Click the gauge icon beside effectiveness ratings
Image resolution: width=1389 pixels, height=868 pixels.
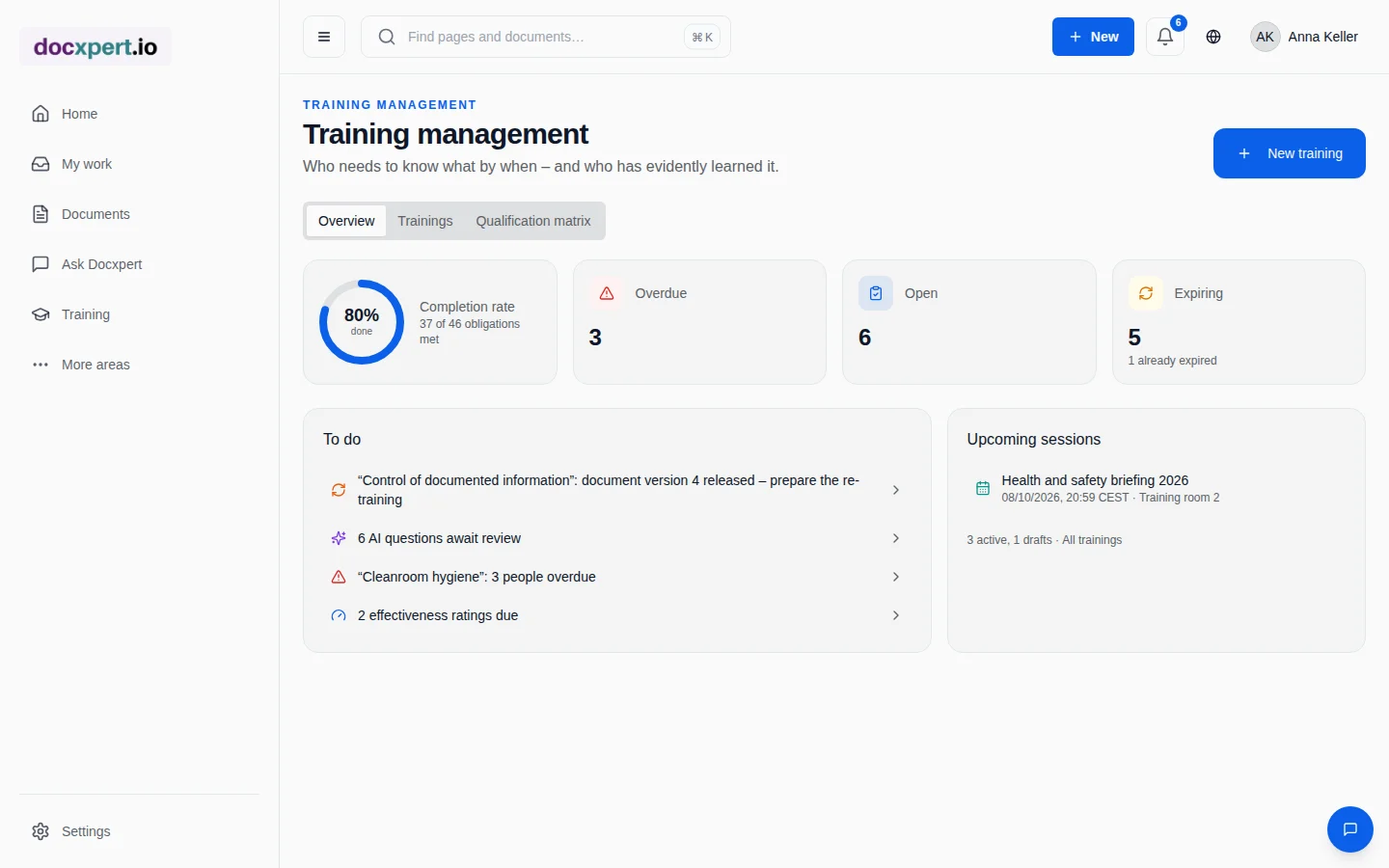coord(339,615)
